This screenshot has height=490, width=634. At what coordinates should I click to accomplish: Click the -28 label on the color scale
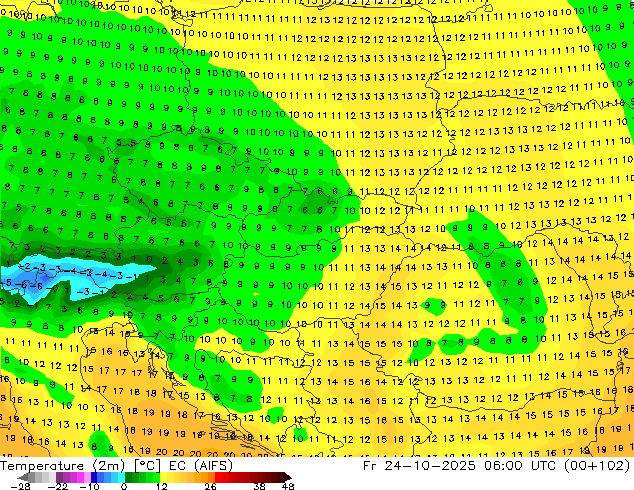coord(20,486)
